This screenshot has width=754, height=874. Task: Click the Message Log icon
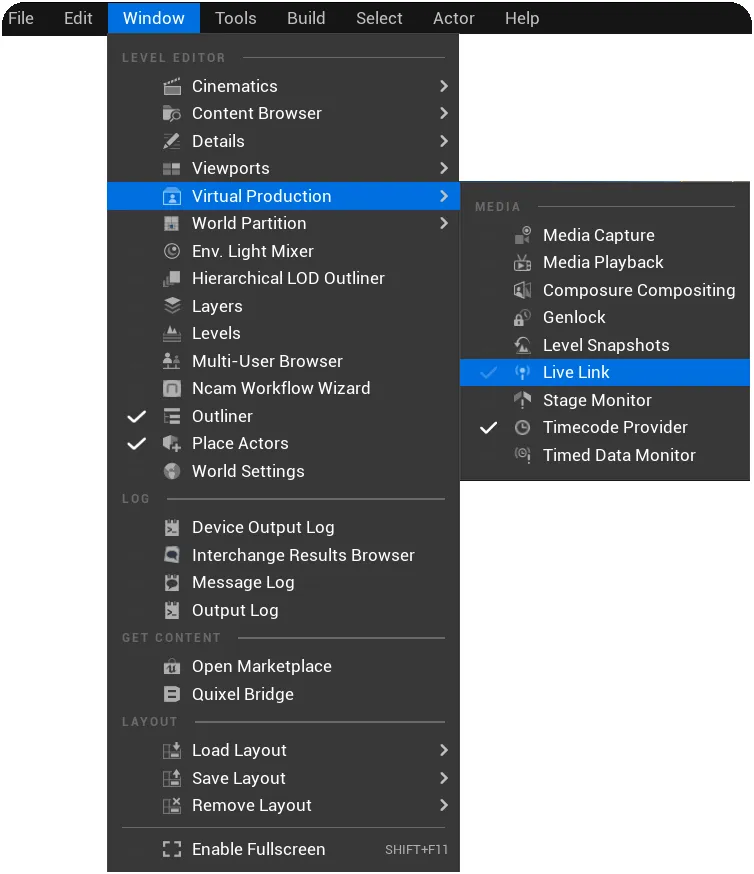coord(172,582)
